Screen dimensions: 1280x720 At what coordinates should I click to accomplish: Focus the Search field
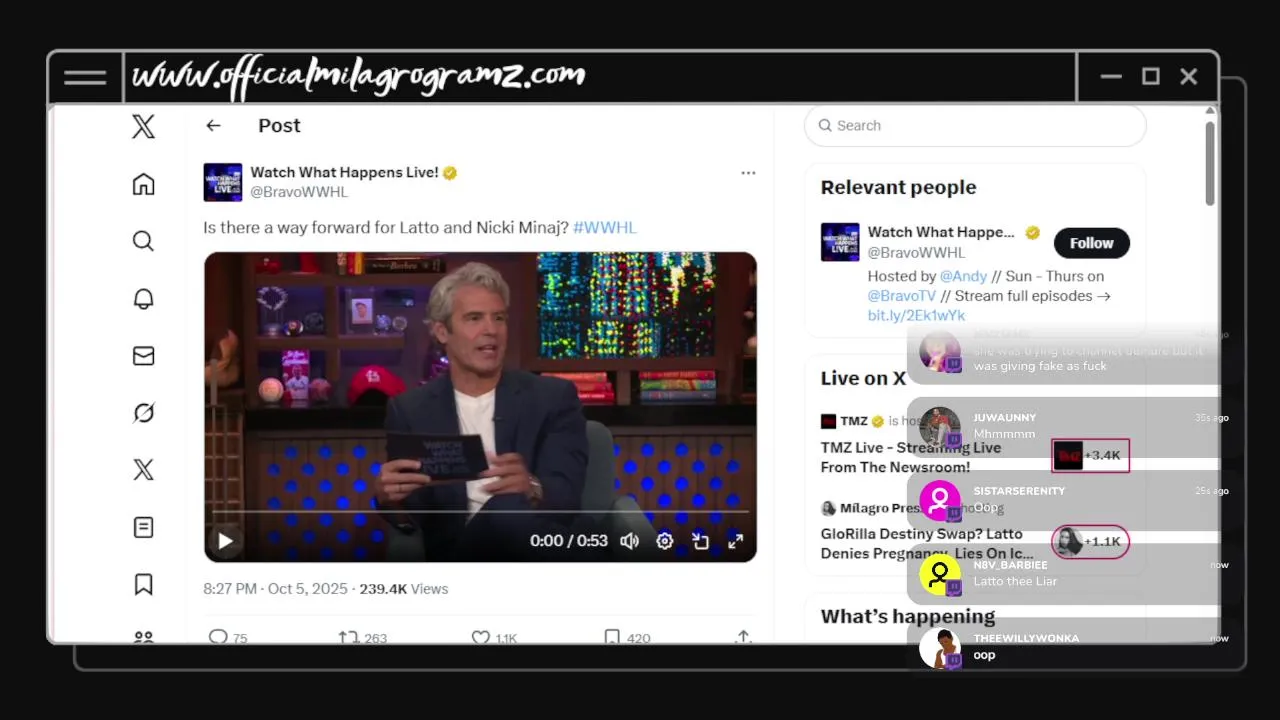pos(975,125)
